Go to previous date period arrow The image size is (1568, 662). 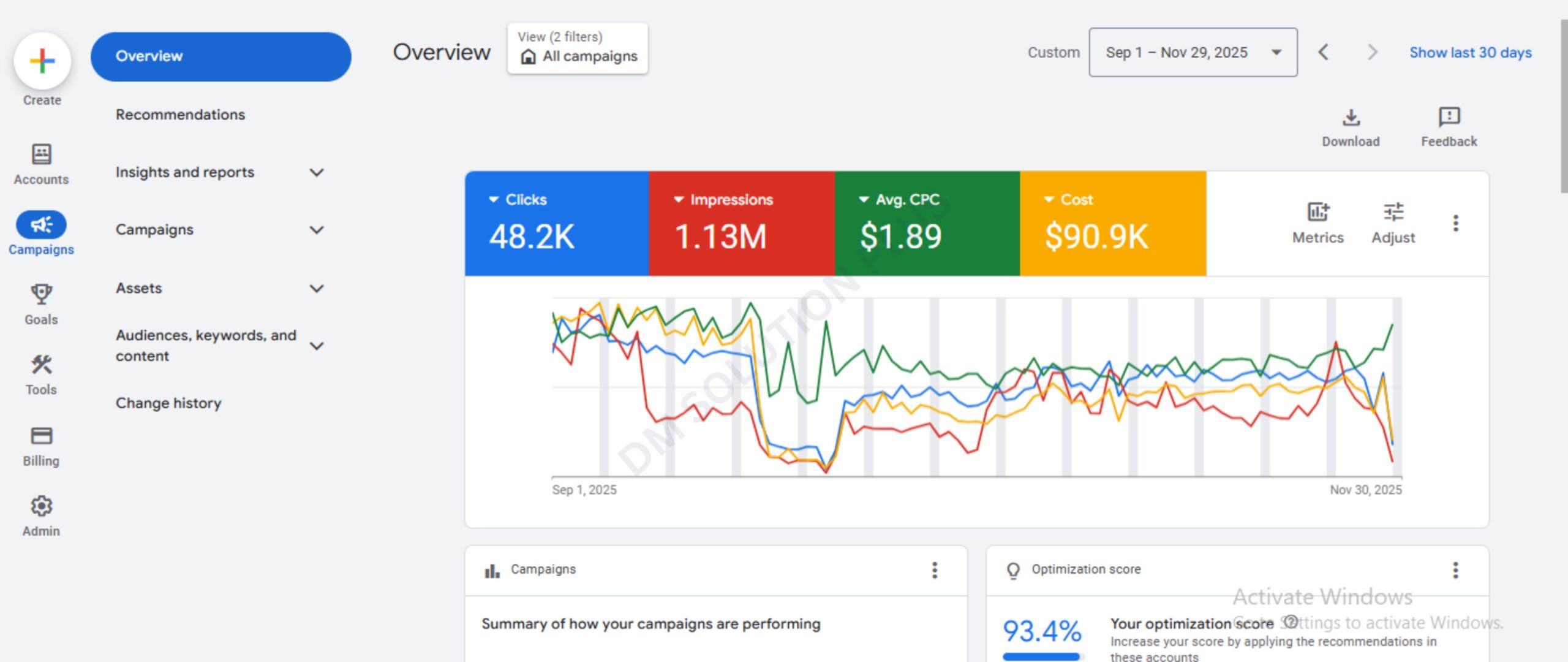tap(1324, 53)
